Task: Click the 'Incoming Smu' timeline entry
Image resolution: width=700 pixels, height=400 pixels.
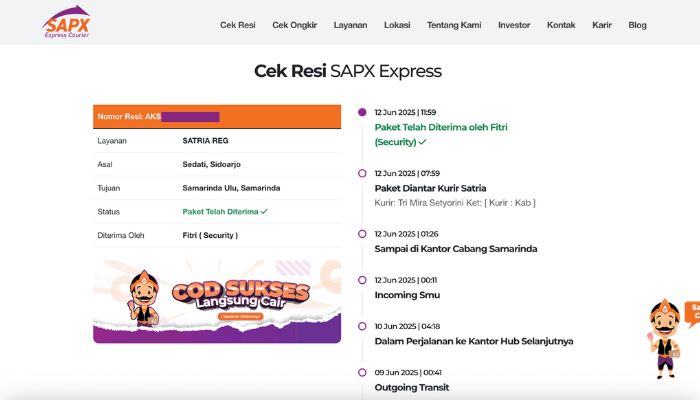Action: point(407,295)
